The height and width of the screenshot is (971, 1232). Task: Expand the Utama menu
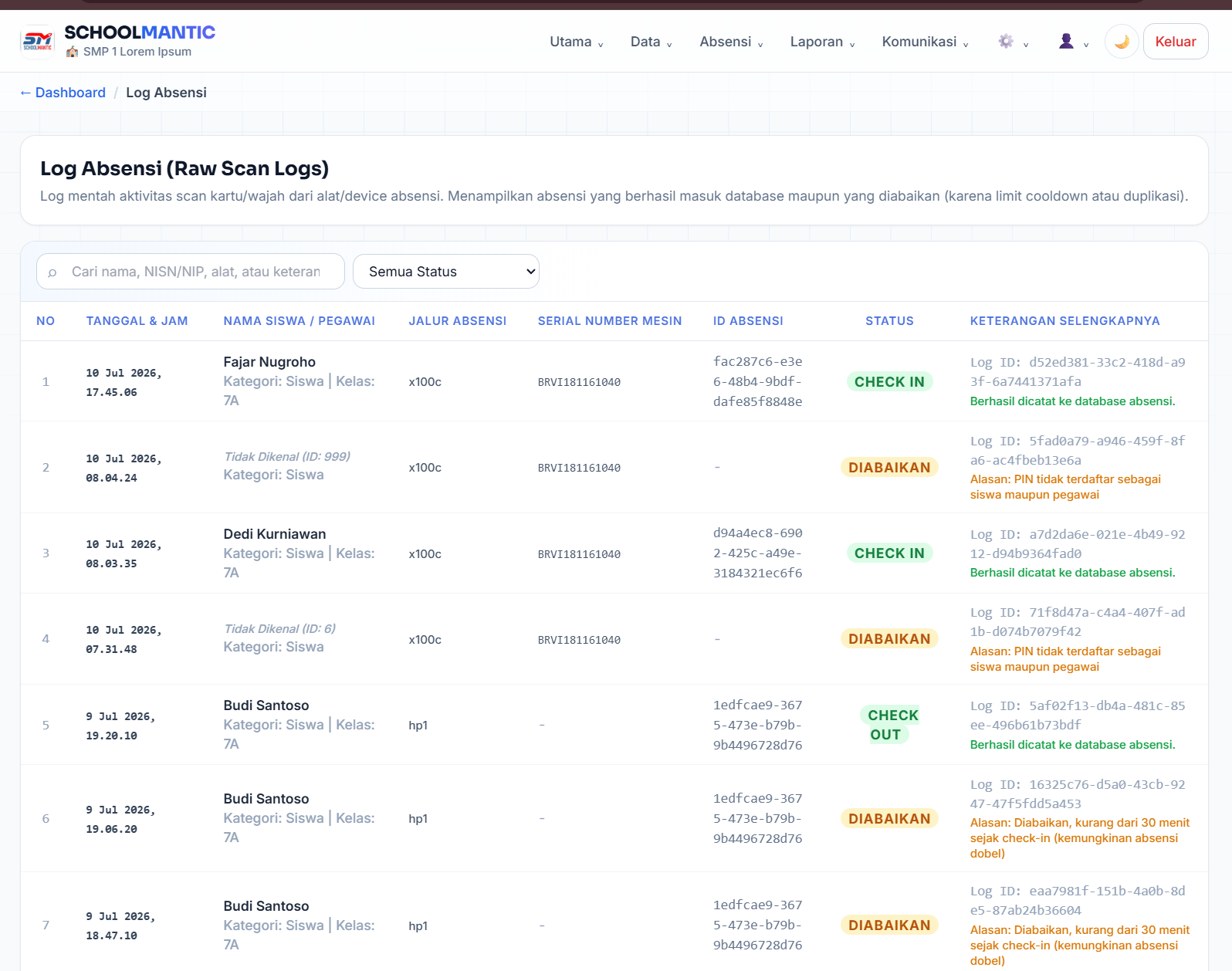click(577, 42)
